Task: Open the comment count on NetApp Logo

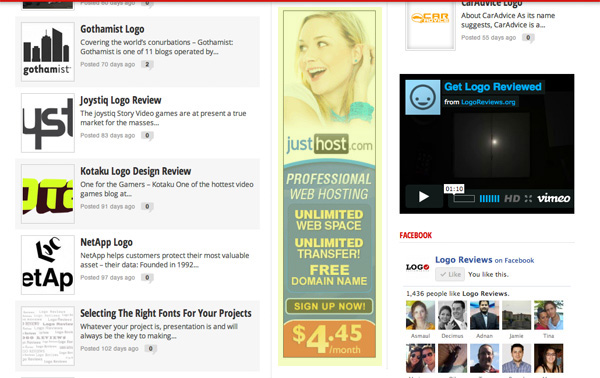Action: coord(147,278)
